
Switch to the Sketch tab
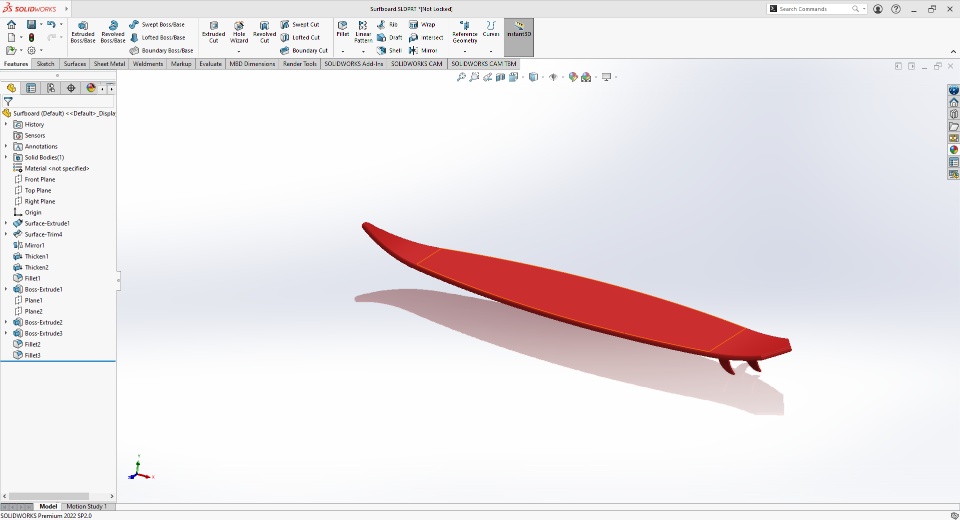tap(45, 64)
